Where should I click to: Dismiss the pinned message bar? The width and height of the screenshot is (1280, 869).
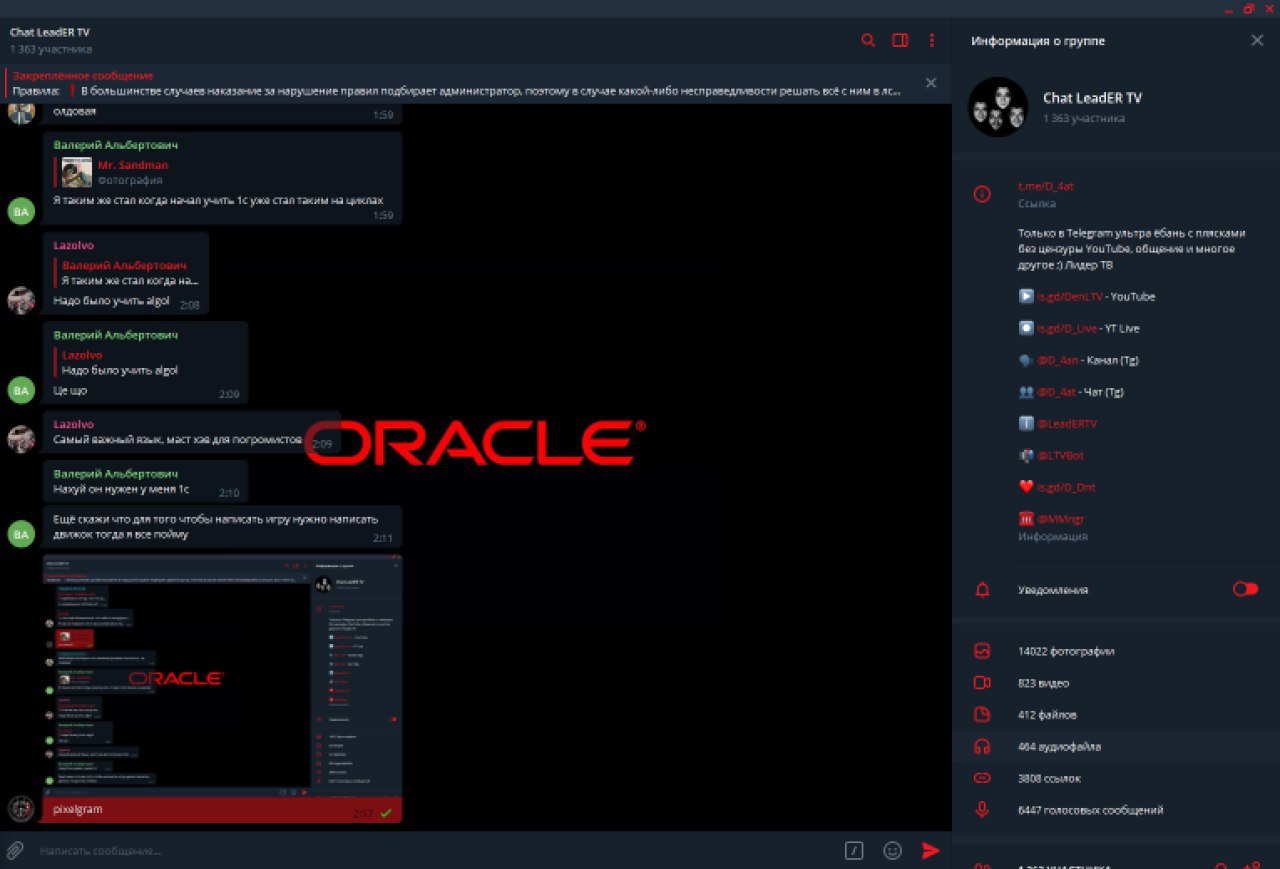click(931, 83)
